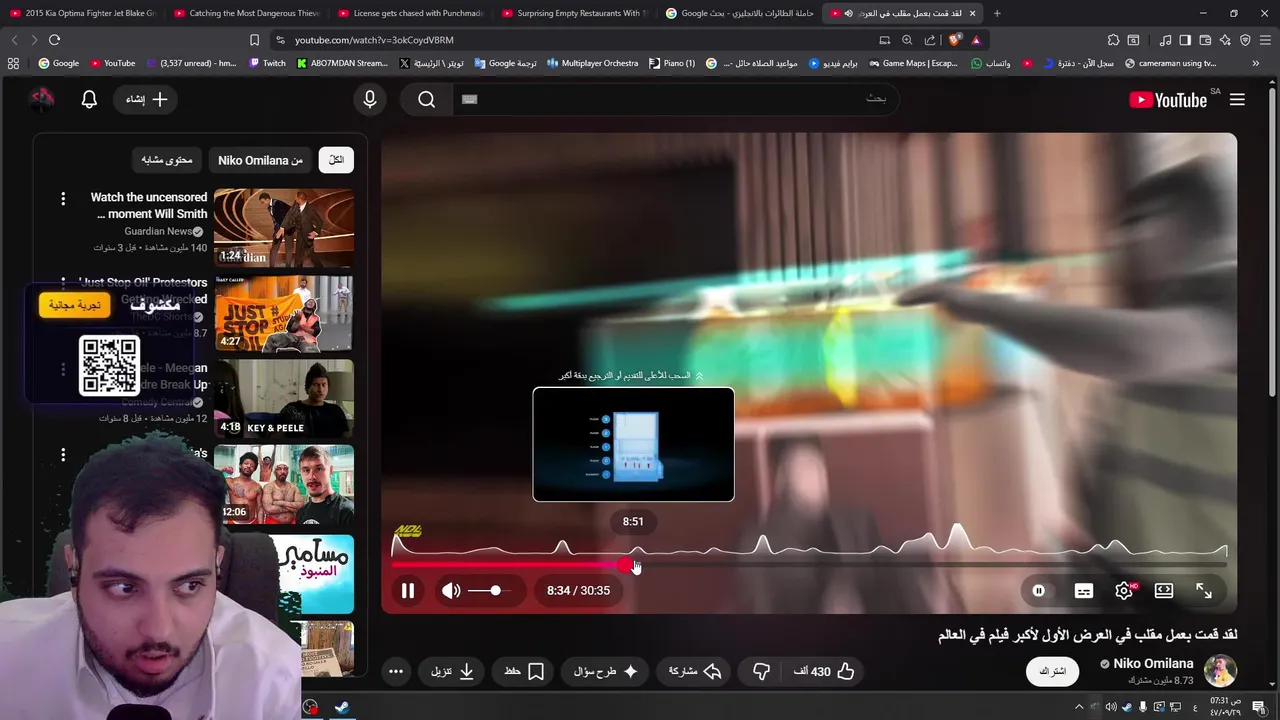Download the video using the تنزيل button
Screen dimensions: 1280x720
coord(452,671)
